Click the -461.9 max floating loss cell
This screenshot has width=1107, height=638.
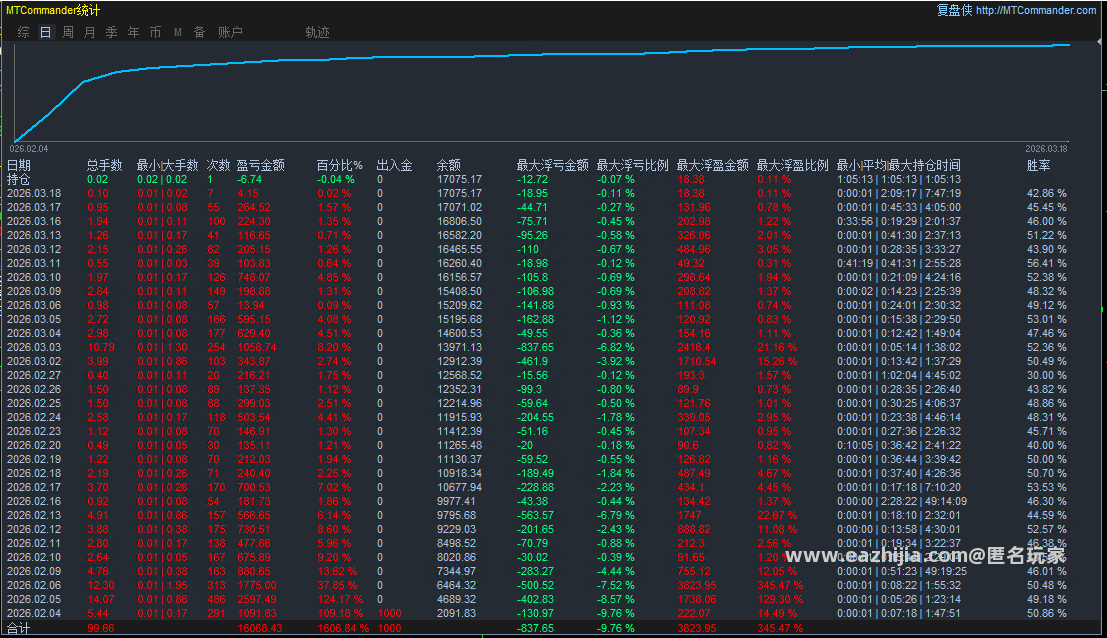pyautogui.click(x=532, y=361)
